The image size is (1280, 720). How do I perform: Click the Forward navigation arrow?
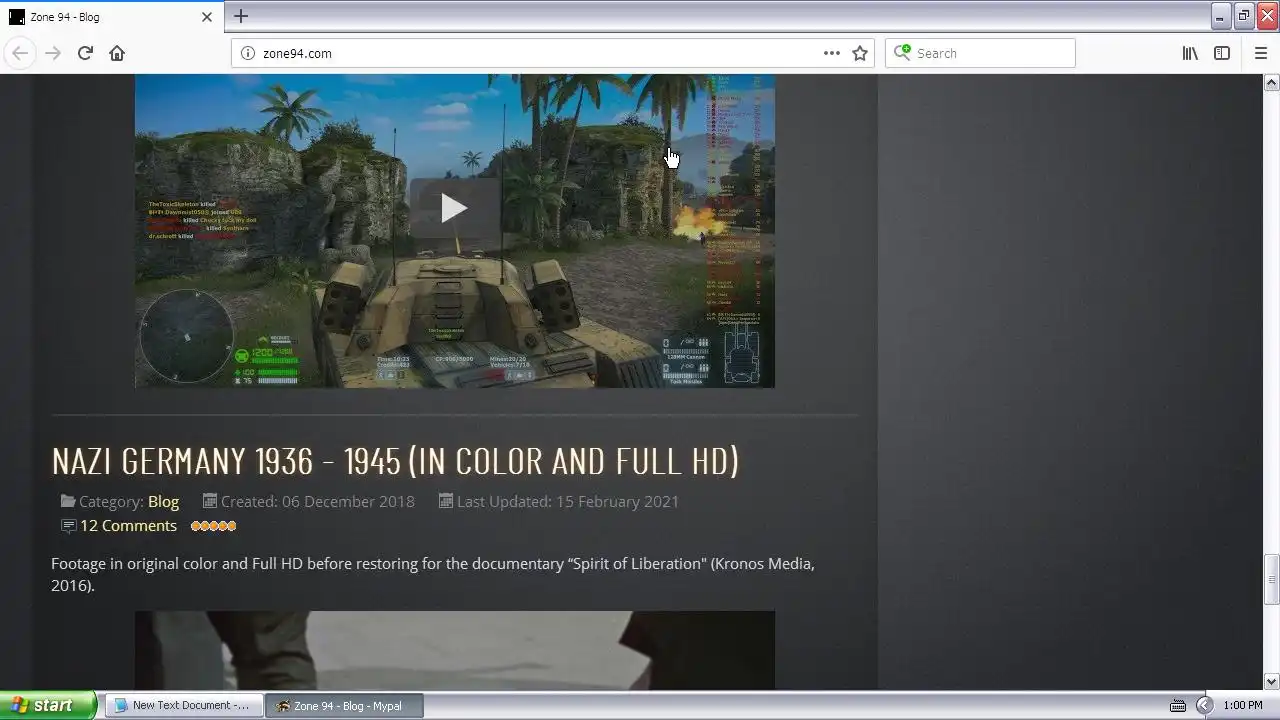pyautogui.click(x=53, y=53)
